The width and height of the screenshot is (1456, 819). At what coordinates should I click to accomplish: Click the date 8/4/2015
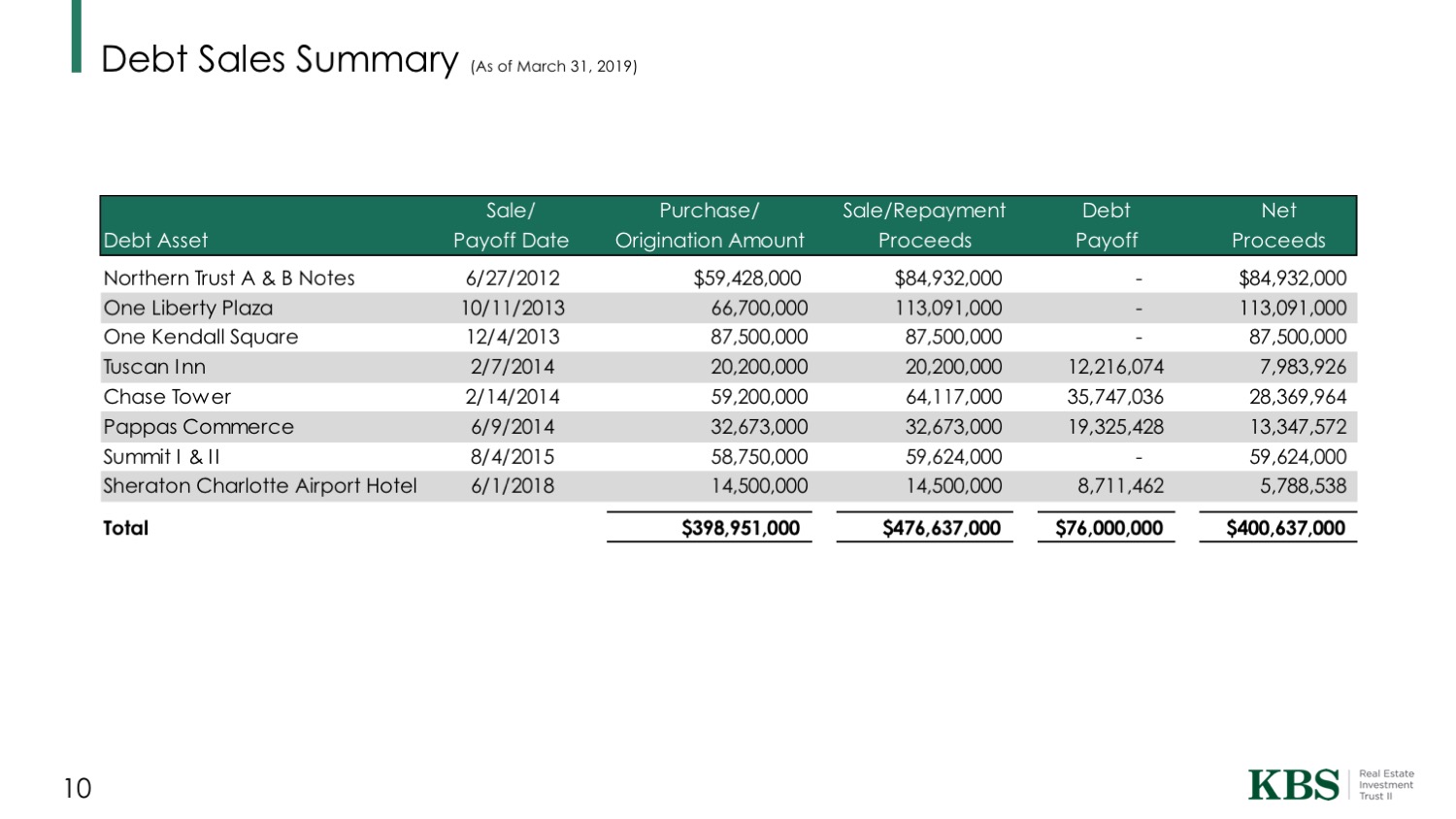tap(513, 457)
